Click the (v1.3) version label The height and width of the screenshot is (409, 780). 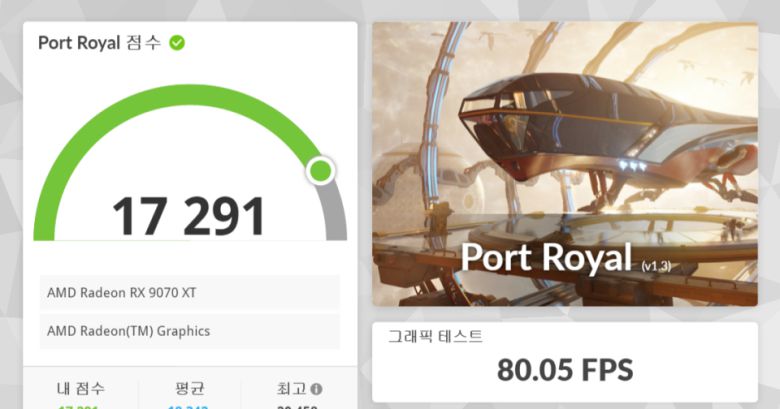click(x=656, y=266)
